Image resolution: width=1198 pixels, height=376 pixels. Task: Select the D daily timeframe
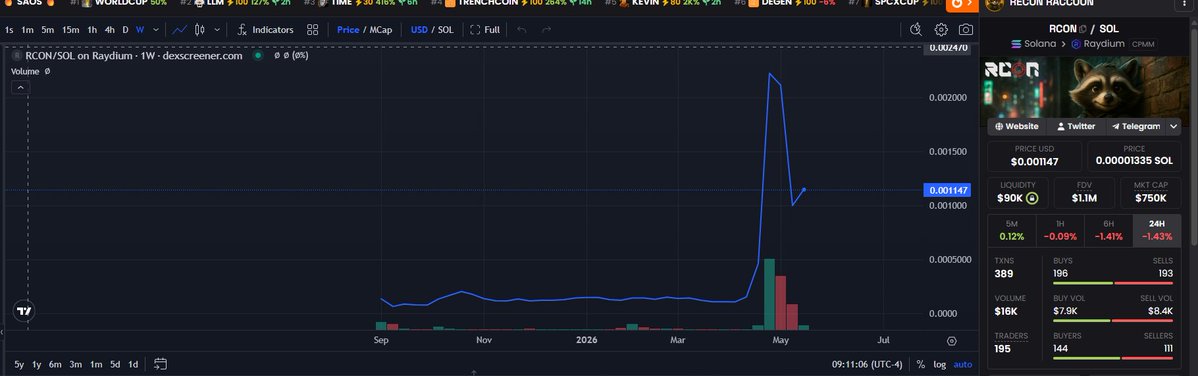pos(125,30)
